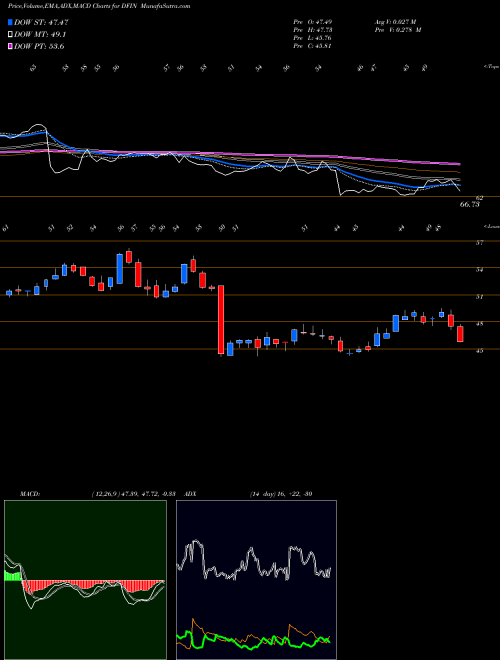Click the 'Pre C: 45.81' value
This screenshot has width=500, height=660.
[x=313, y=46]
